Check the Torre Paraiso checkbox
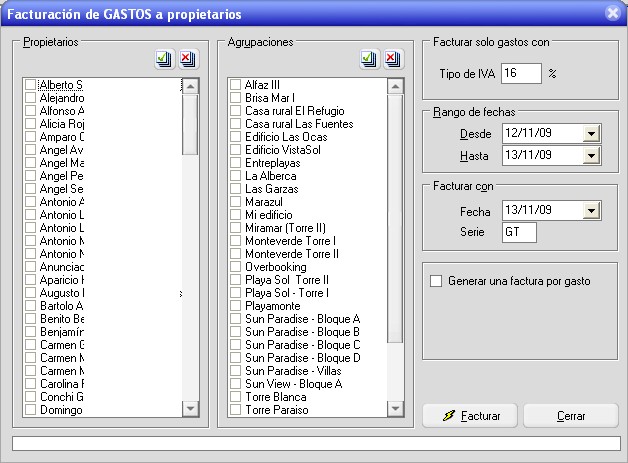The width and height of the screenshot is (628, 463). click(236, 410)
